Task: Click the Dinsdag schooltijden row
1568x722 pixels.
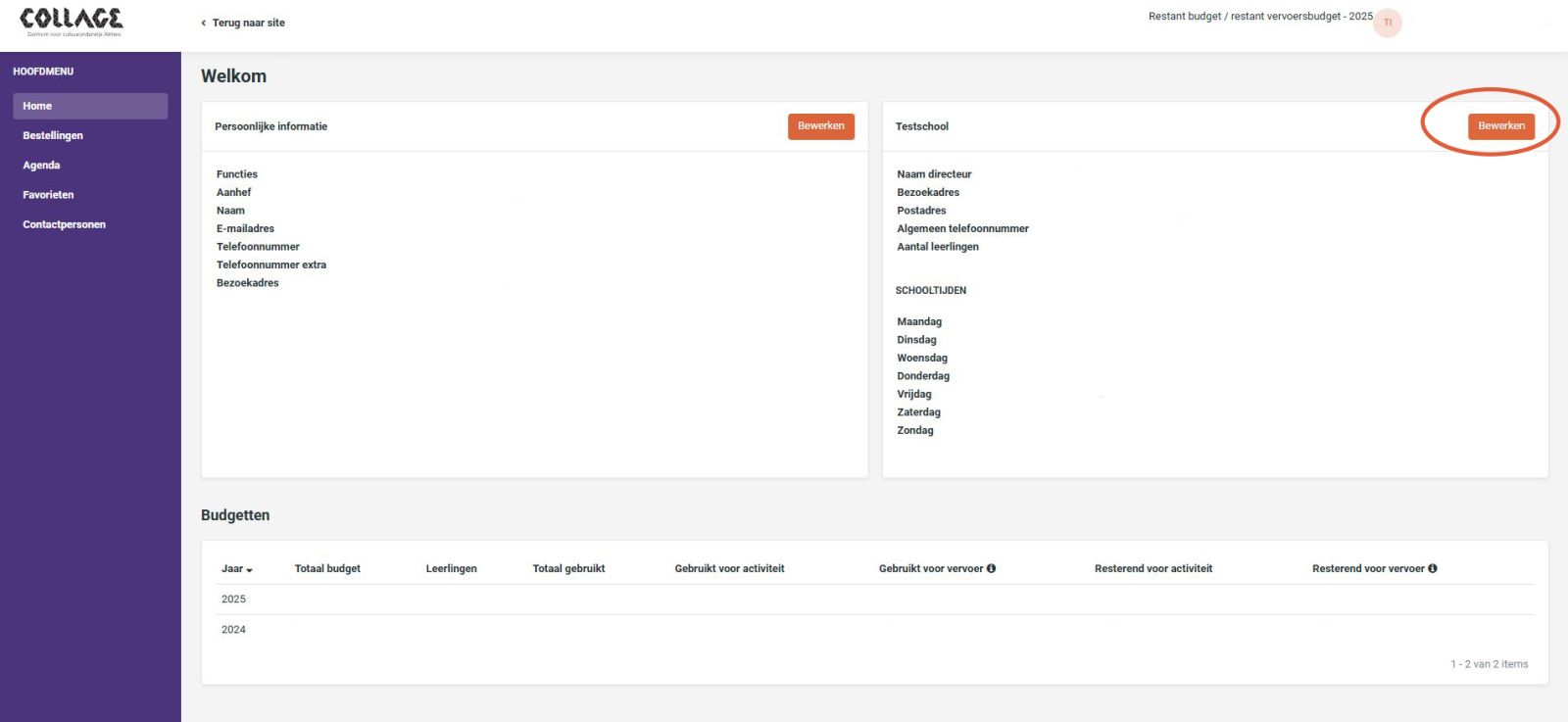Action: (x=916, y=340)
